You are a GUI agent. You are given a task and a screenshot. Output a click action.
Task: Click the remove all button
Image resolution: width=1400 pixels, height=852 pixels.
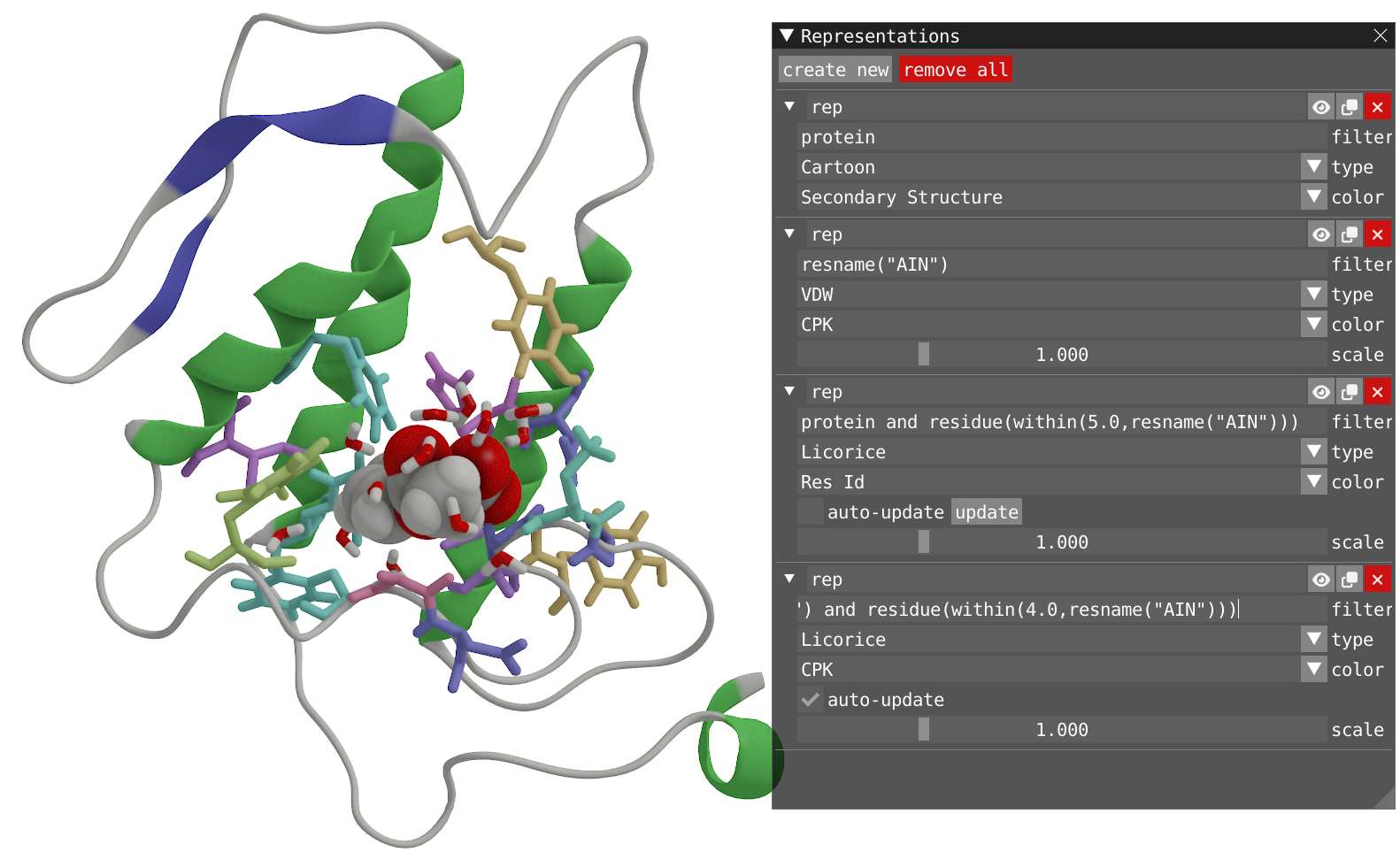[x=956, y=70]
